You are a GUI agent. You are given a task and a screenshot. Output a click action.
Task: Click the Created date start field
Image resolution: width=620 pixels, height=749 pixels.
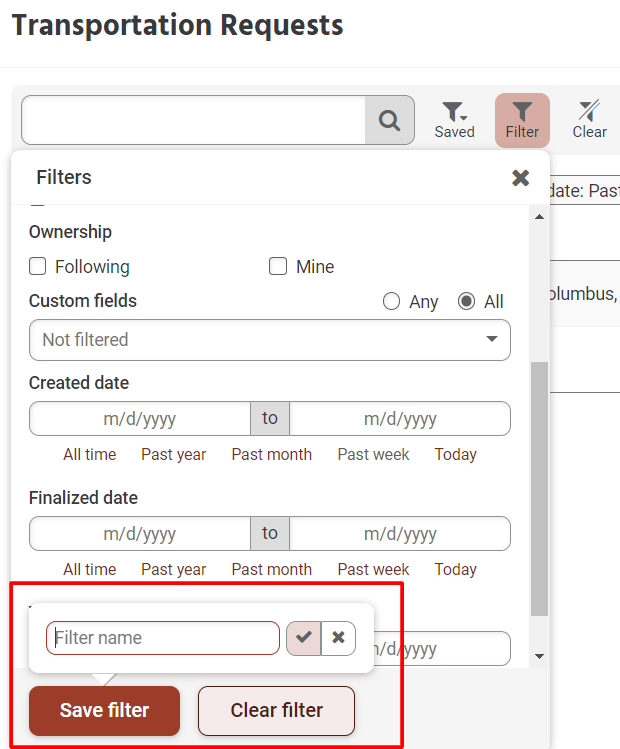pyautogui.click(x=140, y=419)
